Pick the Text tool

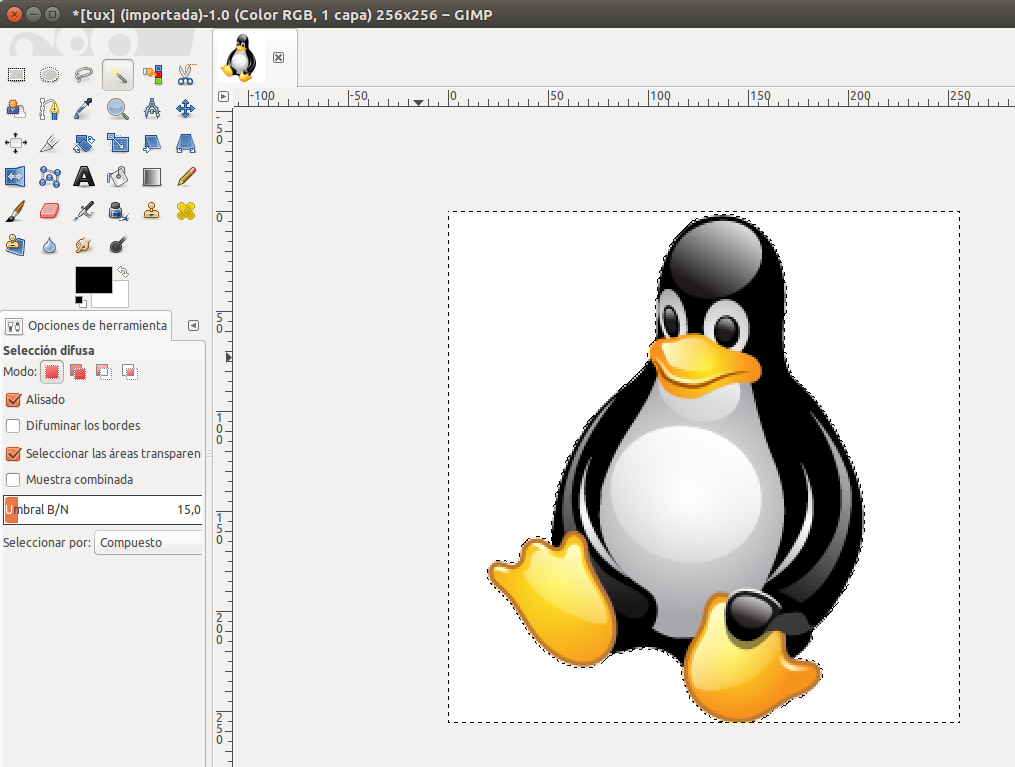pyautogui.click(x=83, y=176)
